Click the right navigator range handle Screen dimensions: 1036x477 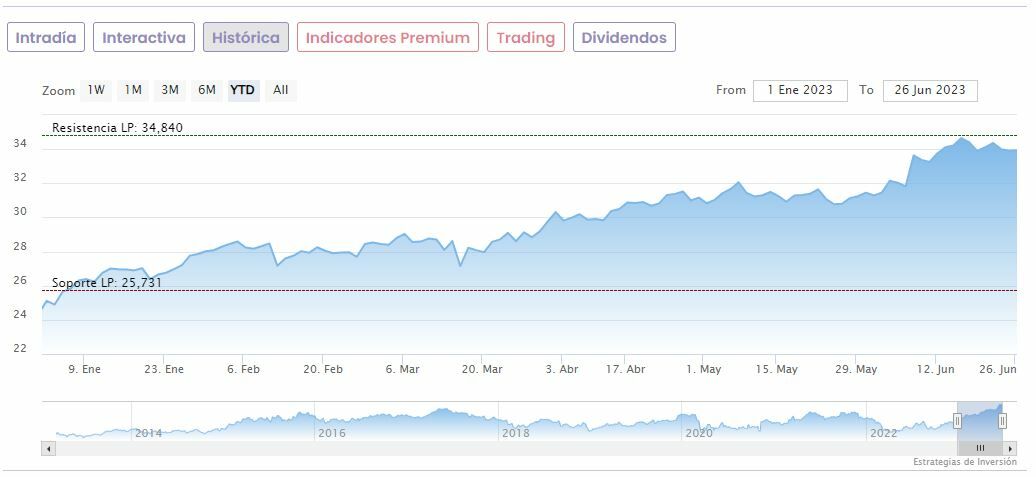1002,421
